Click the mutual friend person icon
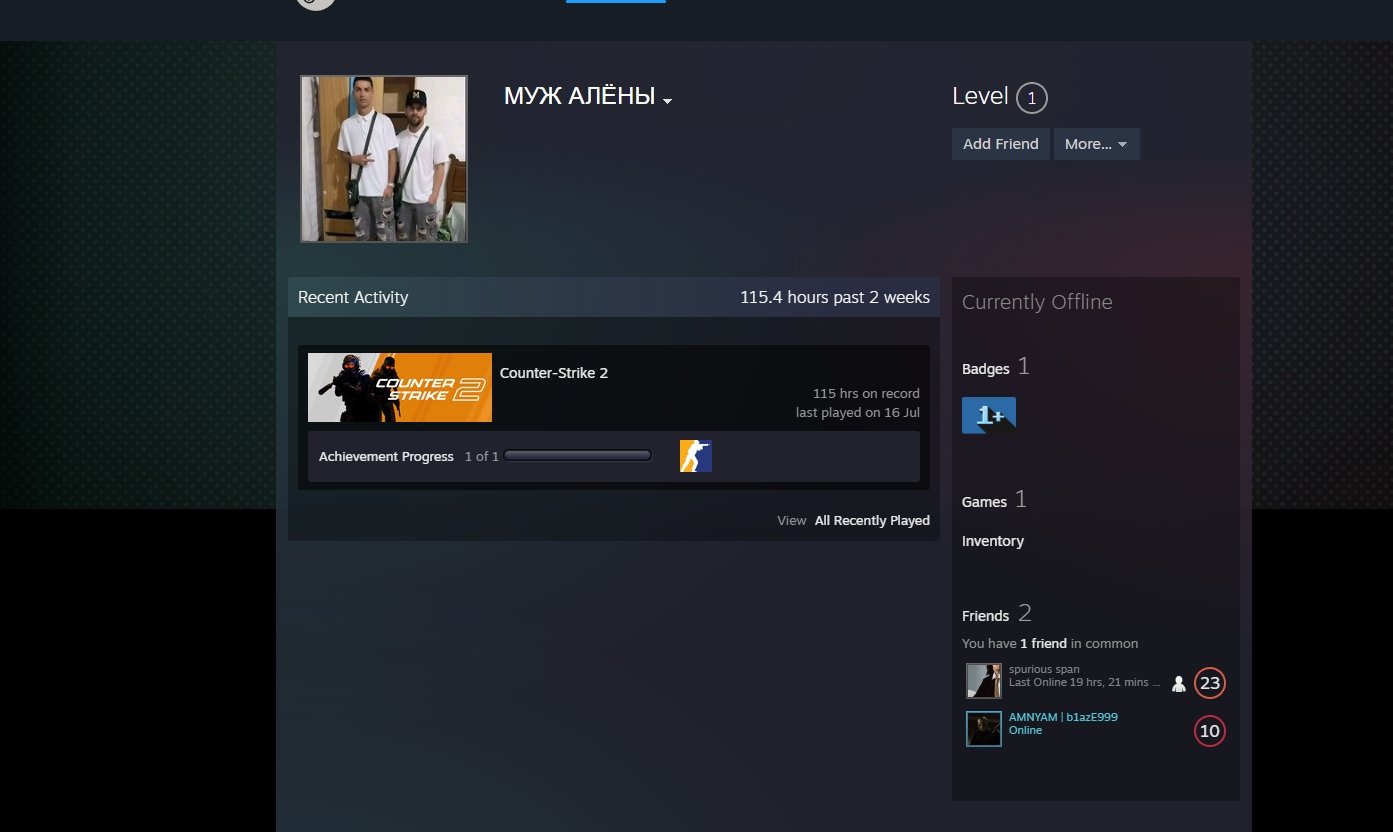The height and width of the screenshot is (832, 1393). coord(1179,684)
